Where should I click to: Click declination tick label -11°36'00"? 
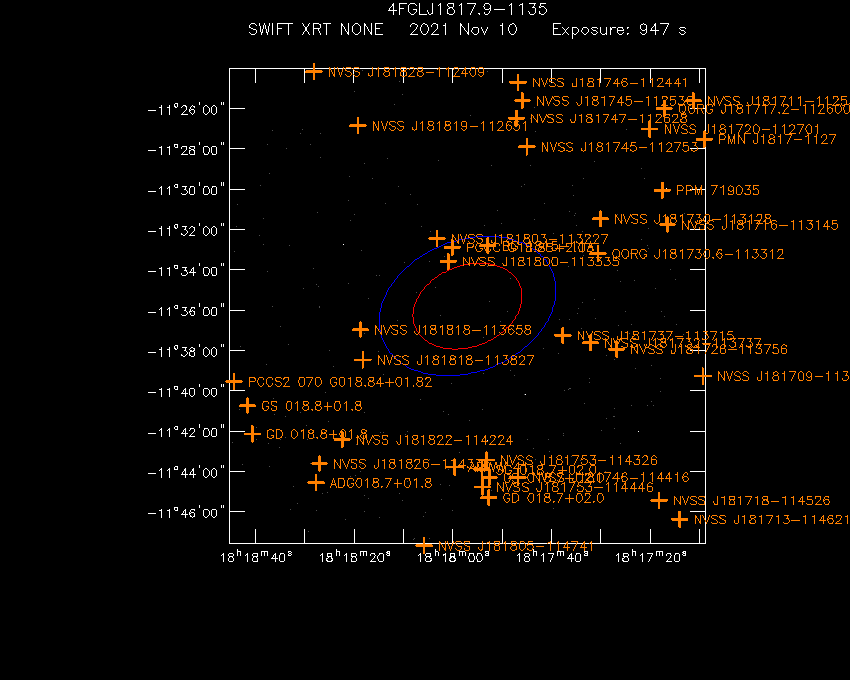pyautogui.click(x=186, y=311)
